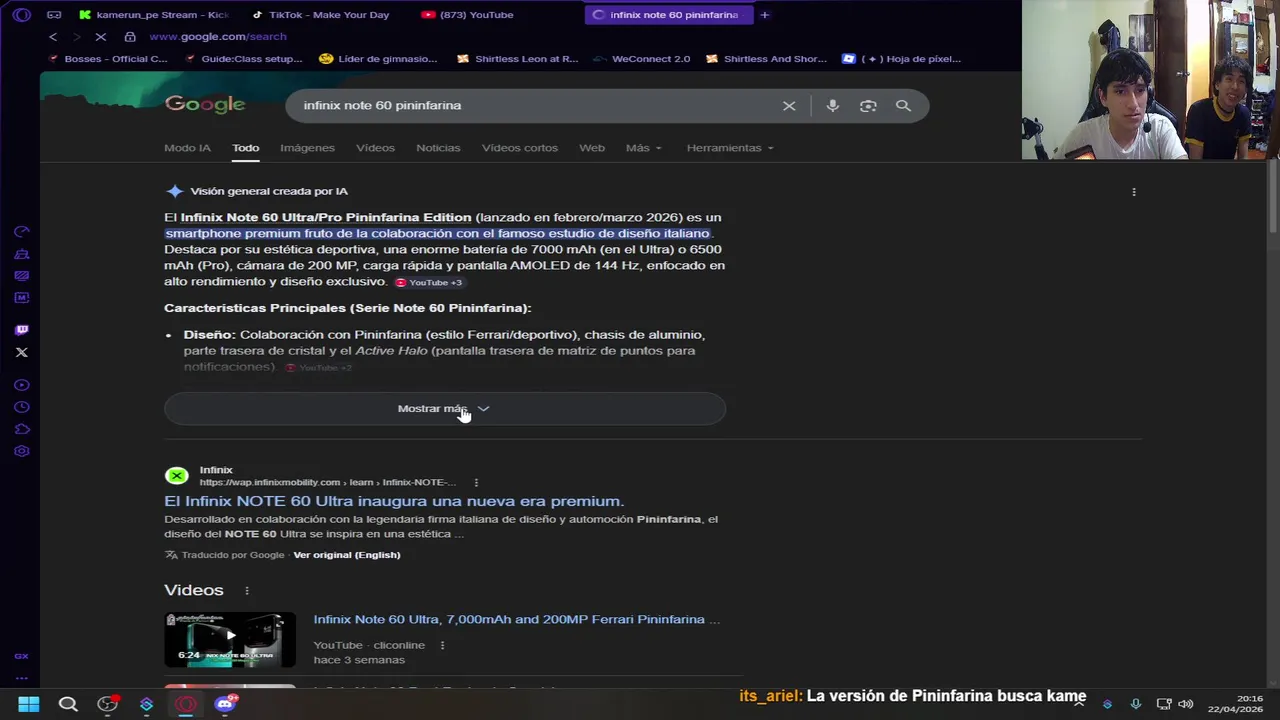Open Twitch in the Opera sidebar
Image resolution: width=1280 pixels, height=720 pixels.
pos(22,329)
